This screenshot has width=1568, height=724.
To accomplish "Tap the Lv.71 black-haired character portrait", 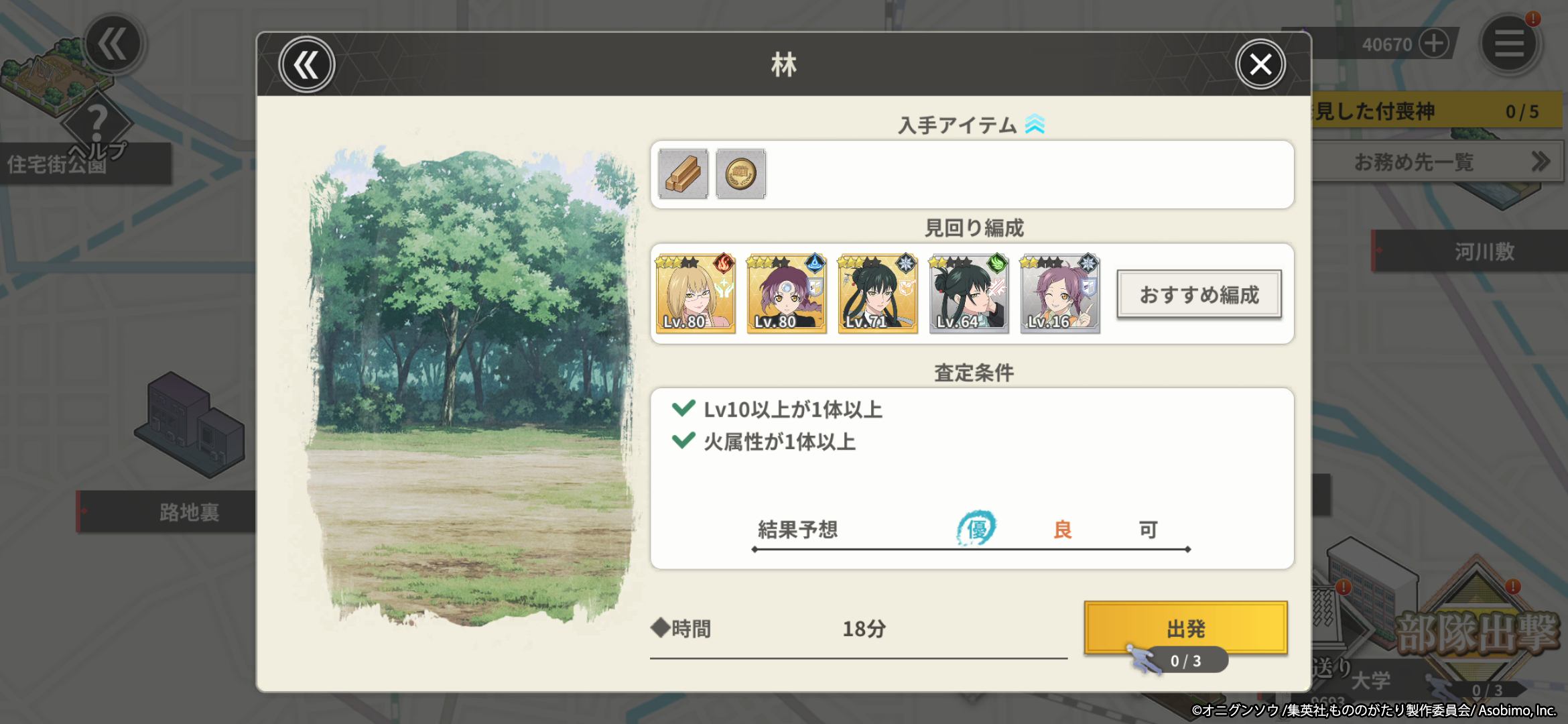I will (878, 294).
